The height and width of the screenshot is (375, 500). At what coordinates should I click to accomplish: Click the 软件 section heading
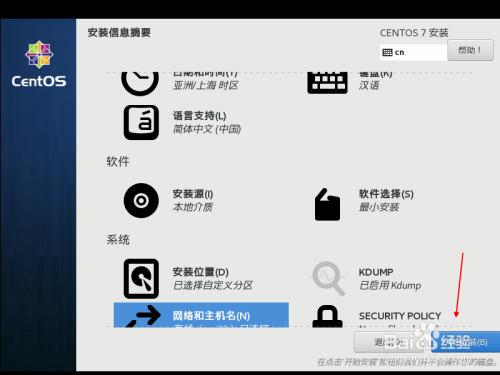pos(118,162)
